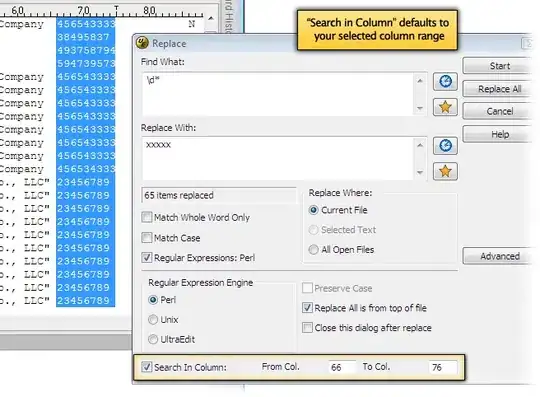Select the Unix regular expression engine
This screenshot has width=540, height=397.
point(153,320)
